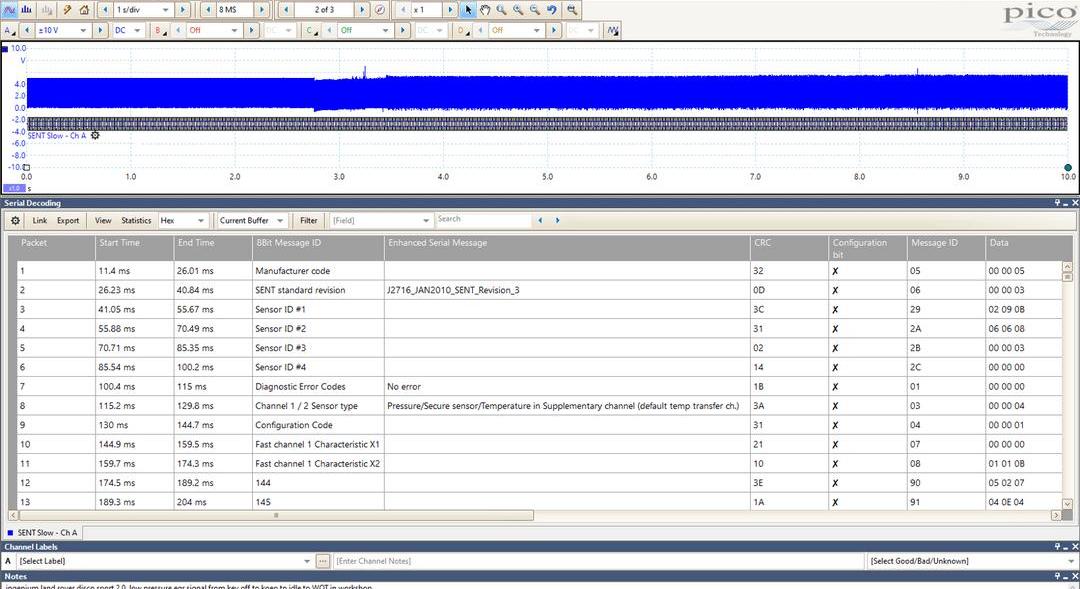Open Auto setup wand tool
Viewport: 1080px width, 589px height.
coord(67,10)
